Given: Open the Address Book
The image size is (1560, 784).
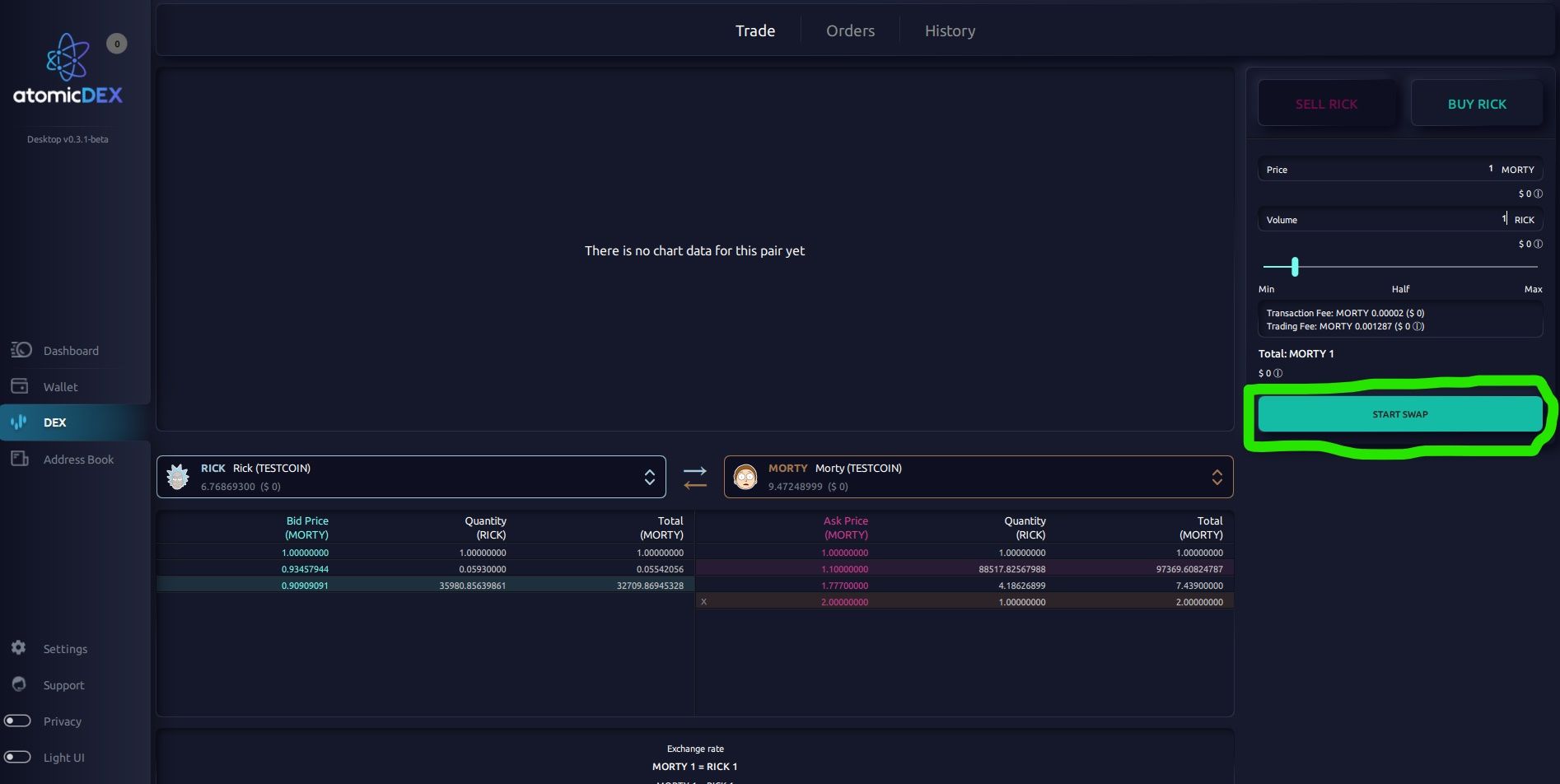Looking at the screenshot, I should coord(78,460).
